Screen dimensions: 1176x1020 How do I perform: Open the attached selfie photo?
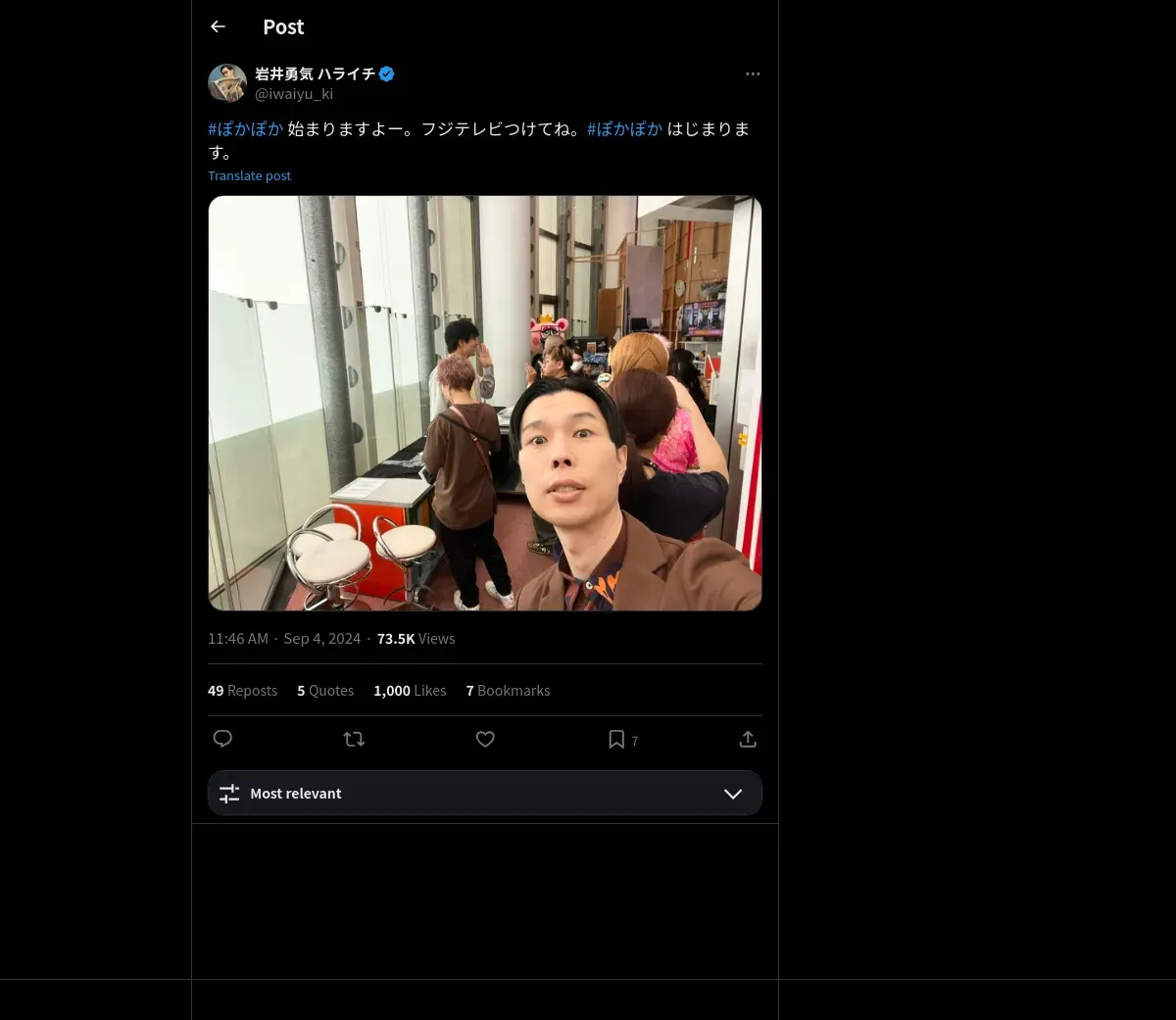(484, 403)
